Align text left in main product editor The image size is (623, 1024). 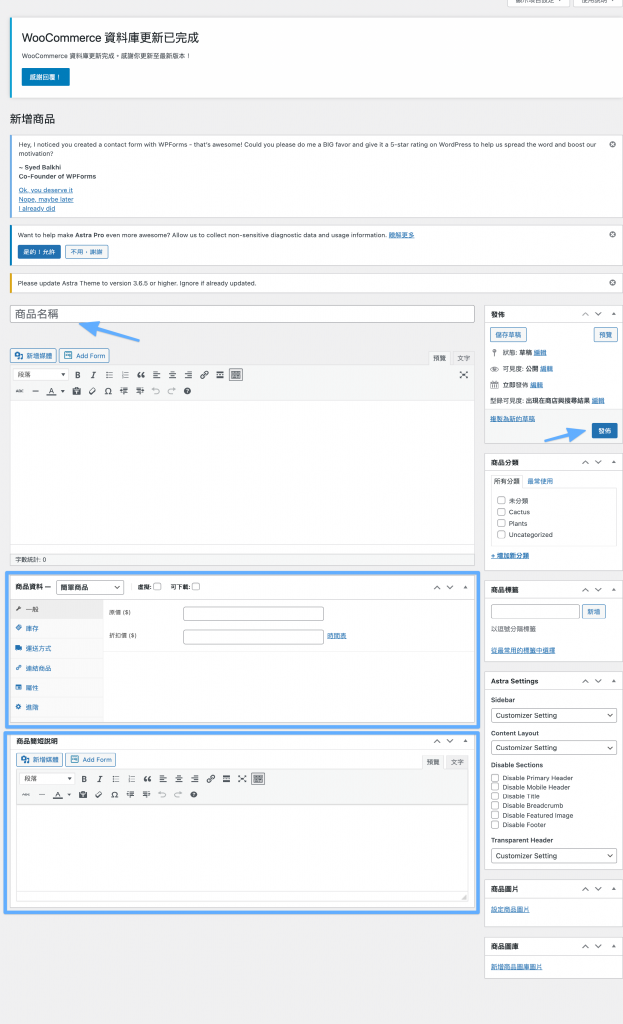157,375
